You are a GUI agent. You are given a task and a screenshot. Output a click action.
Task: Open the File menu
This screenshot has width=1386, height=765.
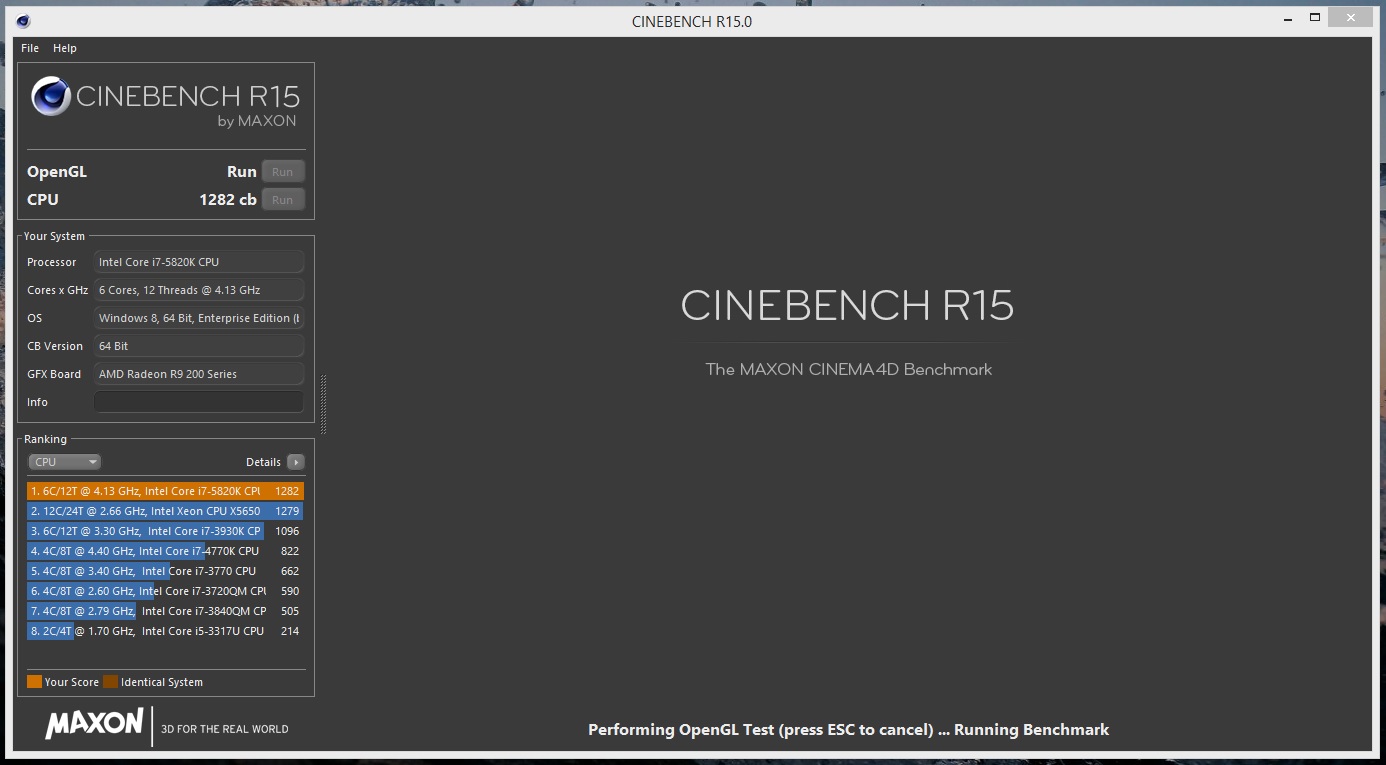30,48
